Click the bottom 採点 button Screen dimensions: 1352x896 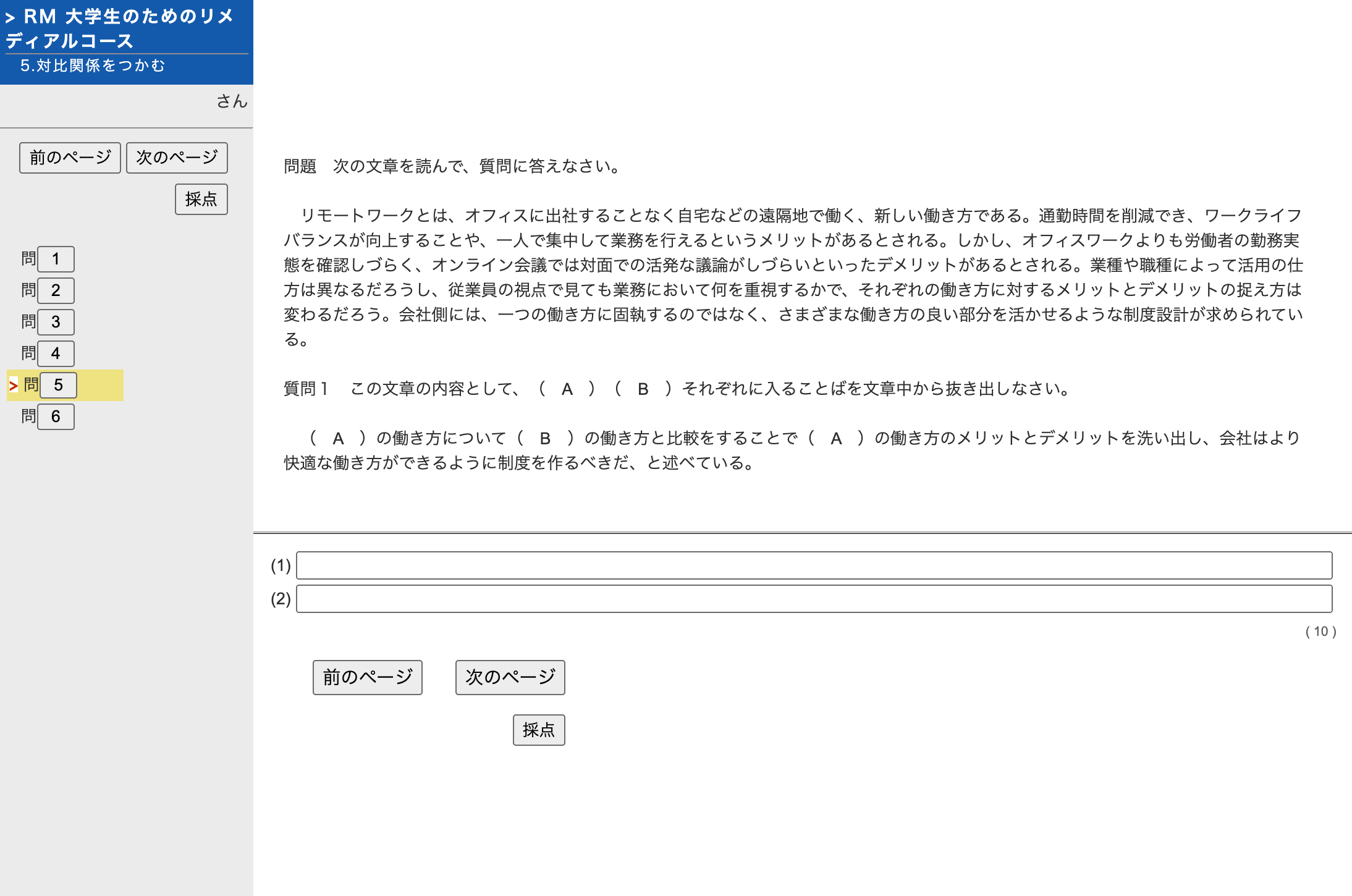[538, 730]
